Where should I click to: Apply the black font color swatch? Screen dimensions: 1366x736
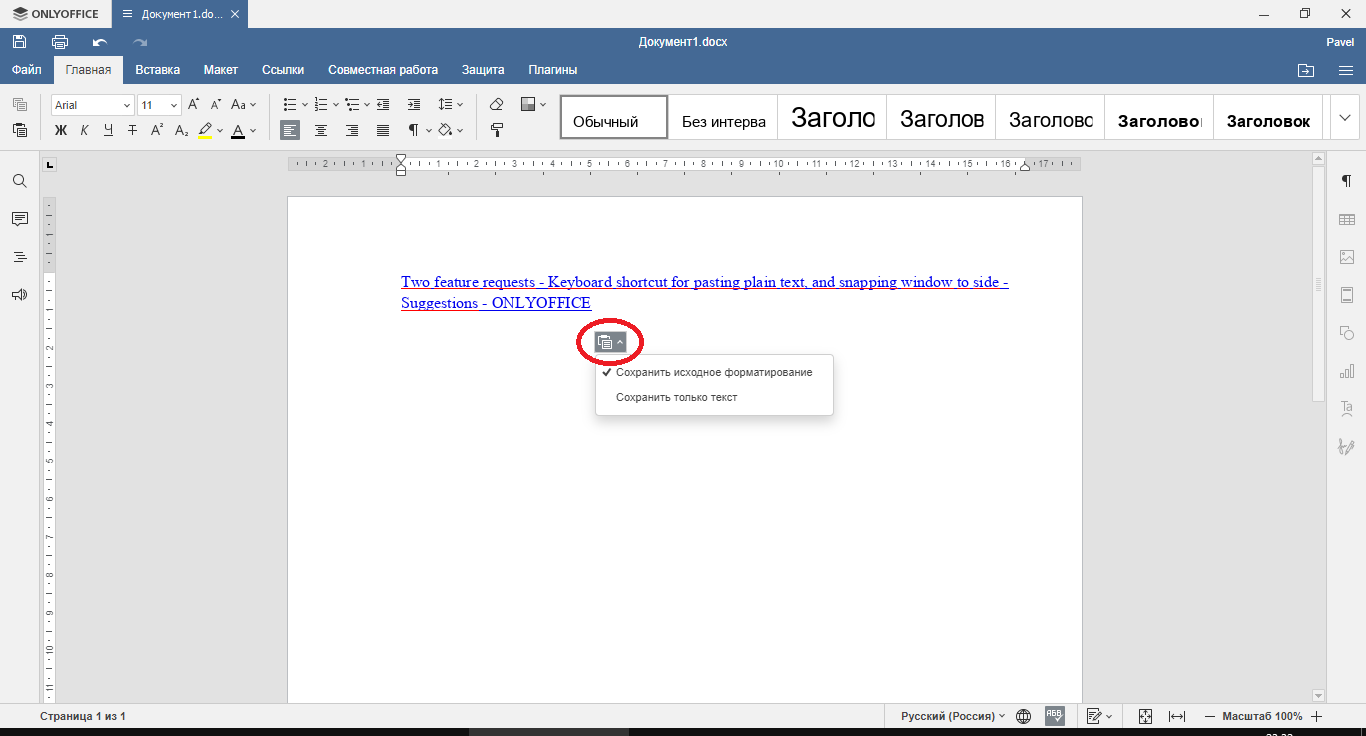[238, 130]
